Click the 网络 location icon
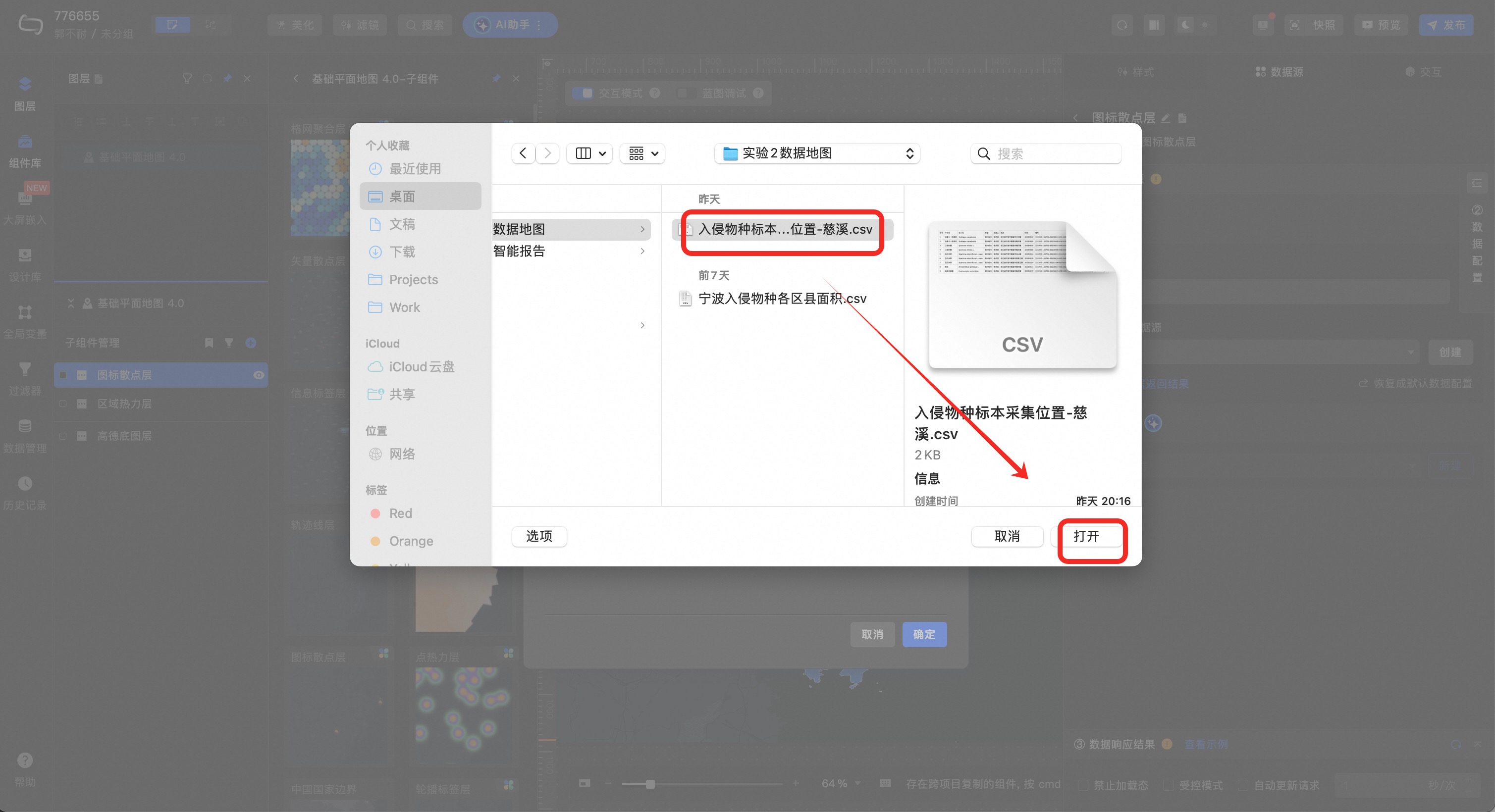The width and height of the screenshot is (1495, 812). [375, 454]
